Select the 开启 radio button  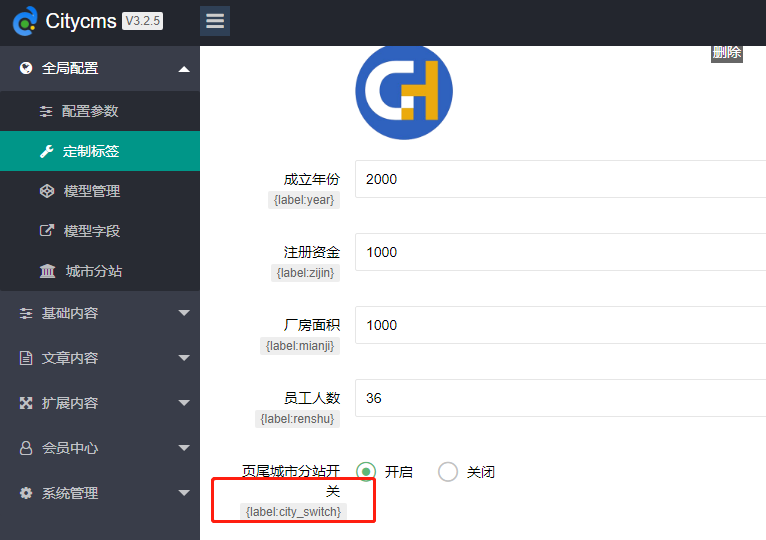(366, 472)
